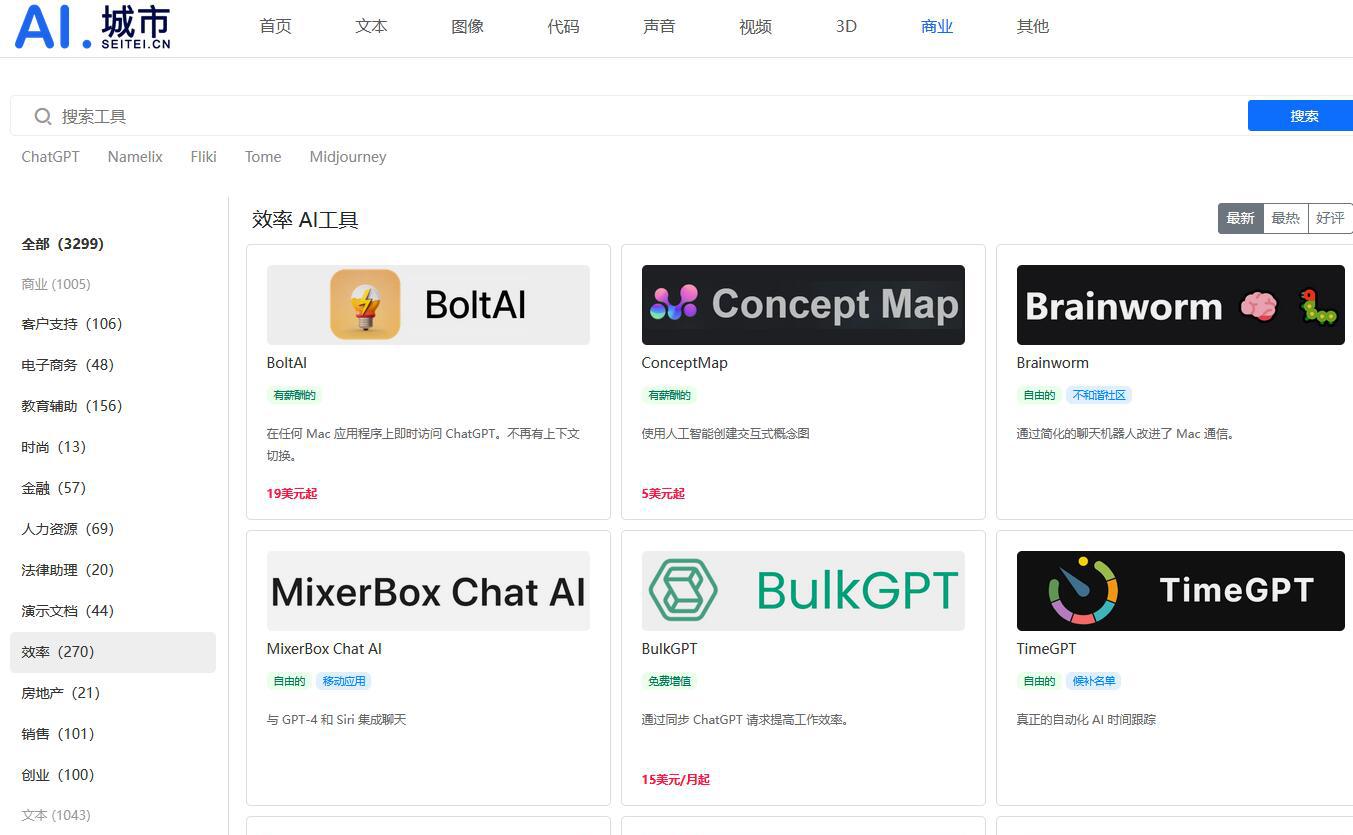1353x835 pixels.
Task: Open the 图像 navigation item
Action: click(x=467, y=27)
